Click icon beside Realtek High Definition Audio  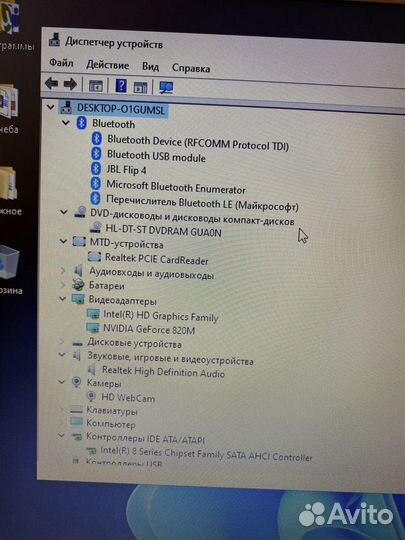pyautogui.click(x=92, y=370)
